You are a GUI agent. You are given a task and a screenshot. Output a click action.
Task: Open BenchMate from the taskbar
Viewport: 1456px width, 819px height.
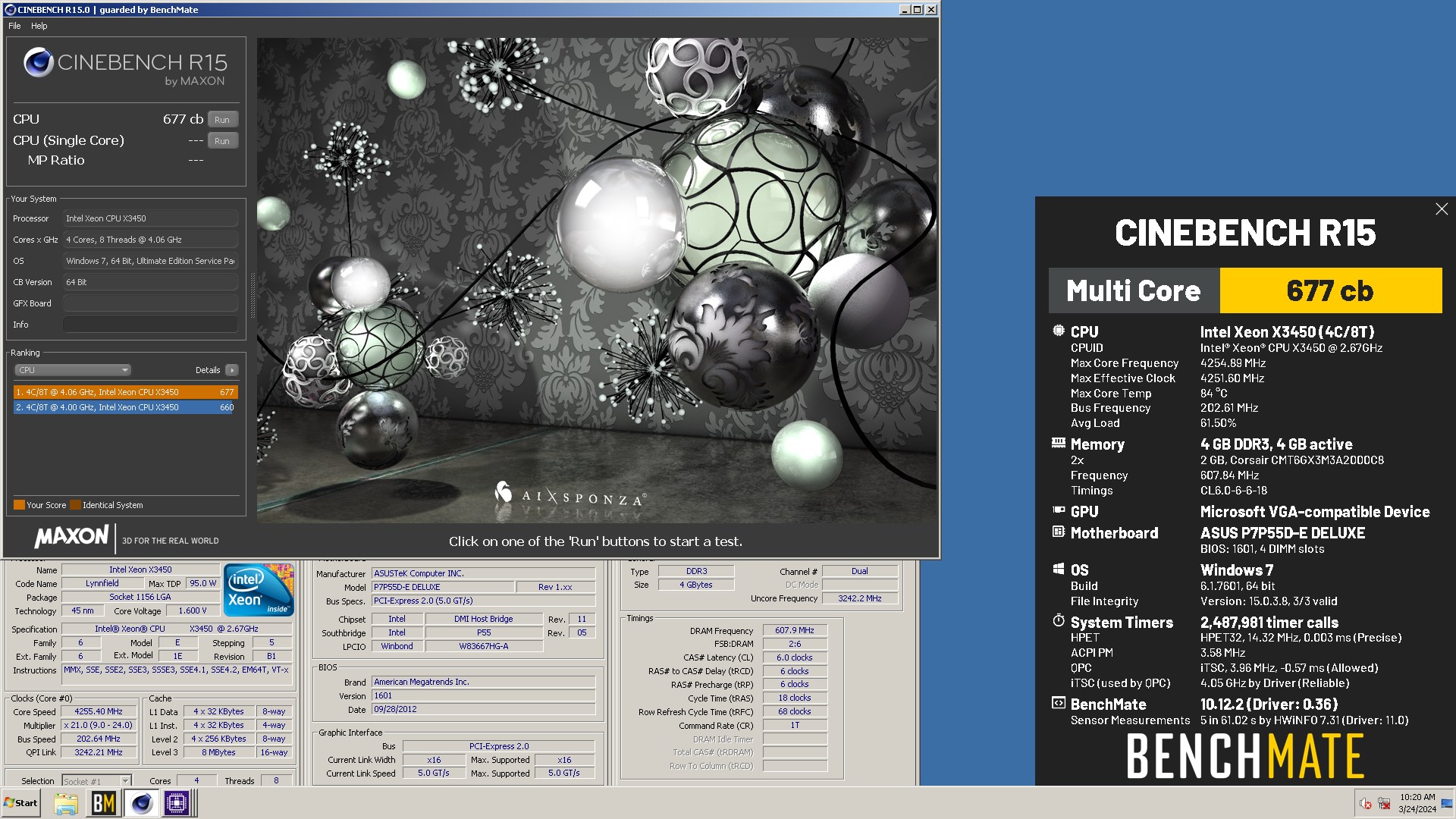pyautogui.click(x=104, y=803)
